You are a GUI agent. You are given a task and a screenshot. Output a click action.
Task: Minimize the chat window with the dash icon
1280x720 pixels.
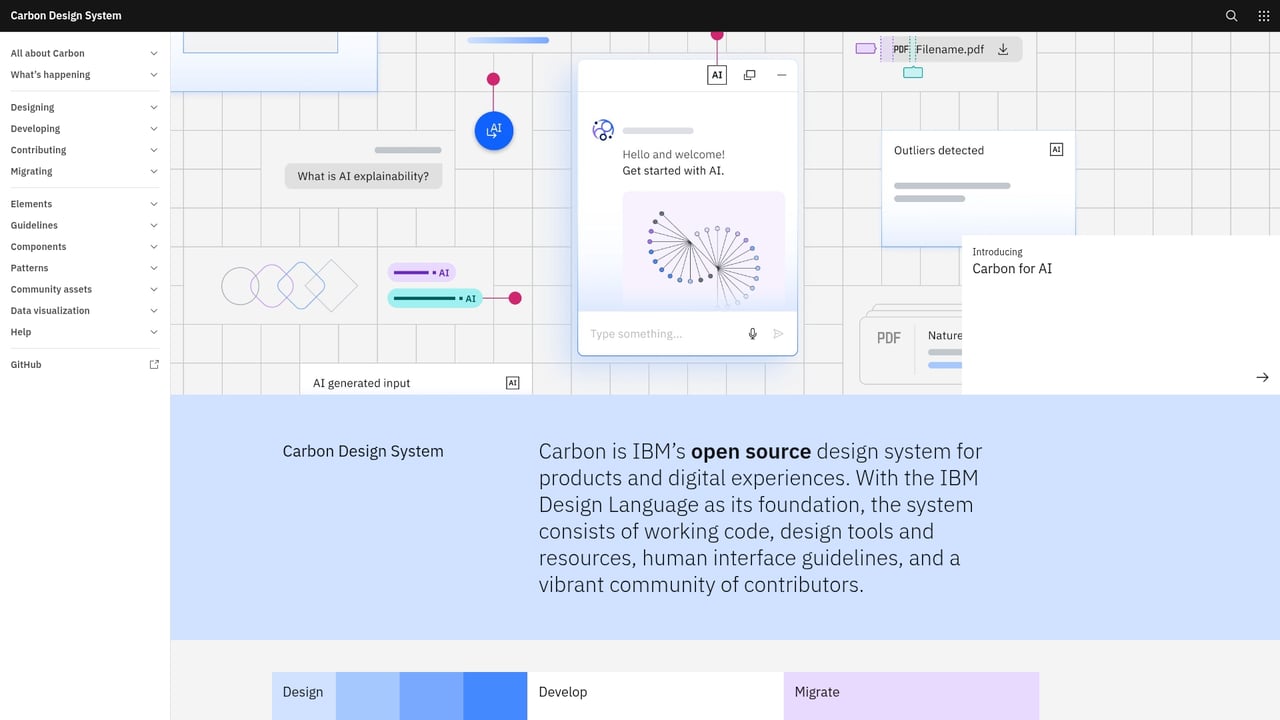click(781, 74)
